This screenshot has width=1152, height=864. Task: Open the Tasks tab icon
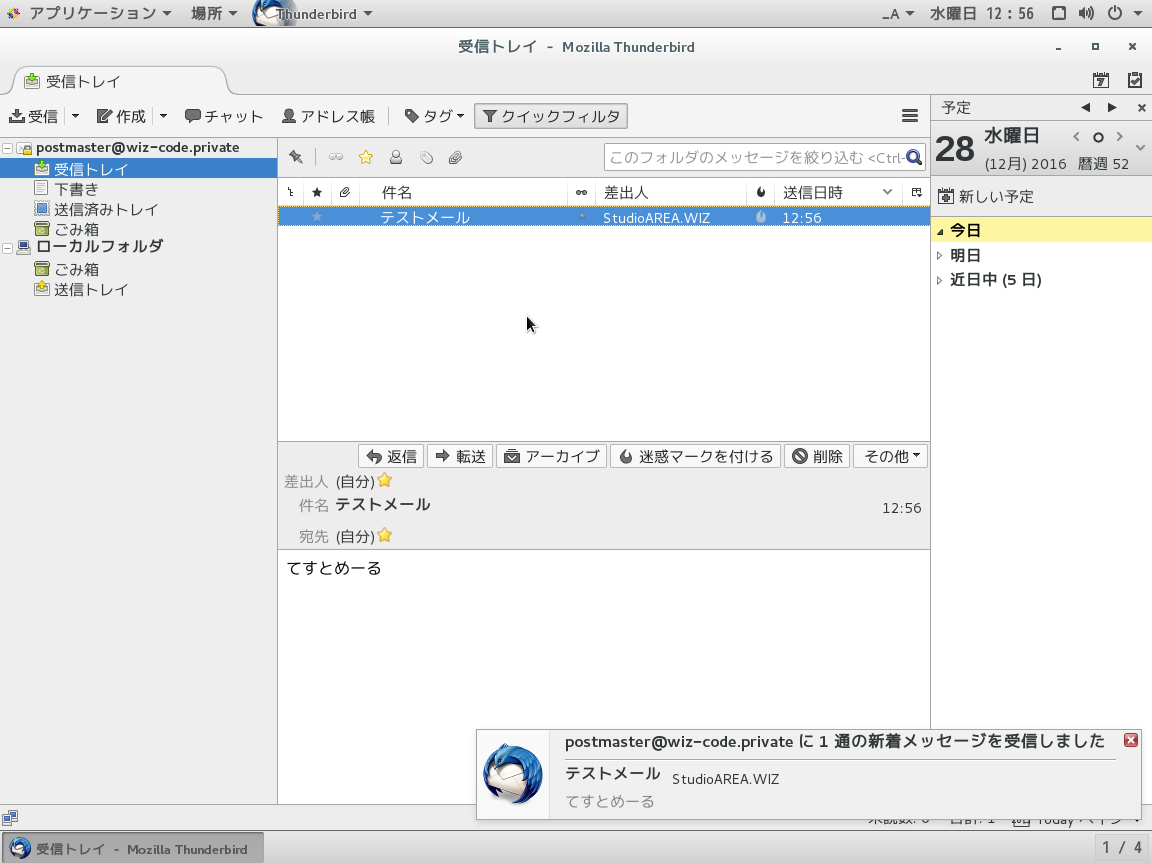[x=1134, y=80]
